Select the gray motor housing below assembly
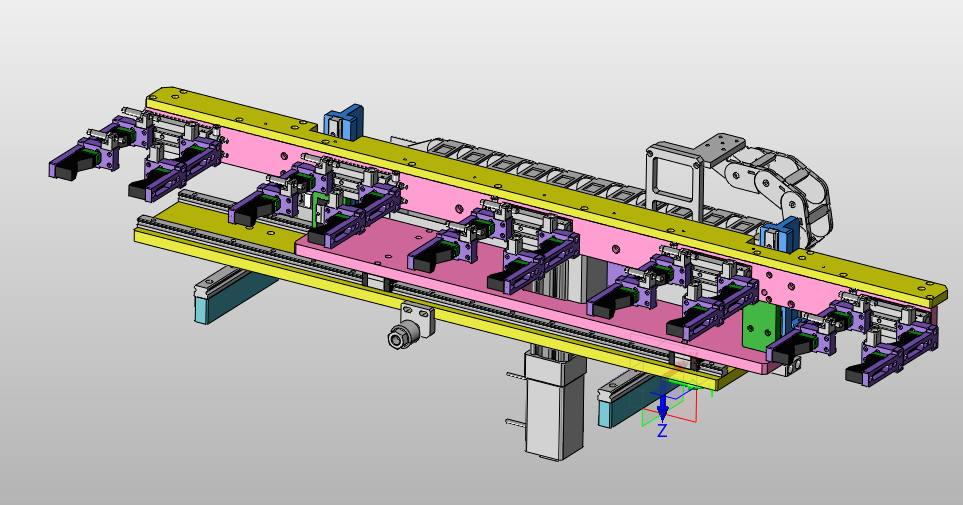Image resolution: width=963 pixels, height=505 pixels. [x=554, y=407]
